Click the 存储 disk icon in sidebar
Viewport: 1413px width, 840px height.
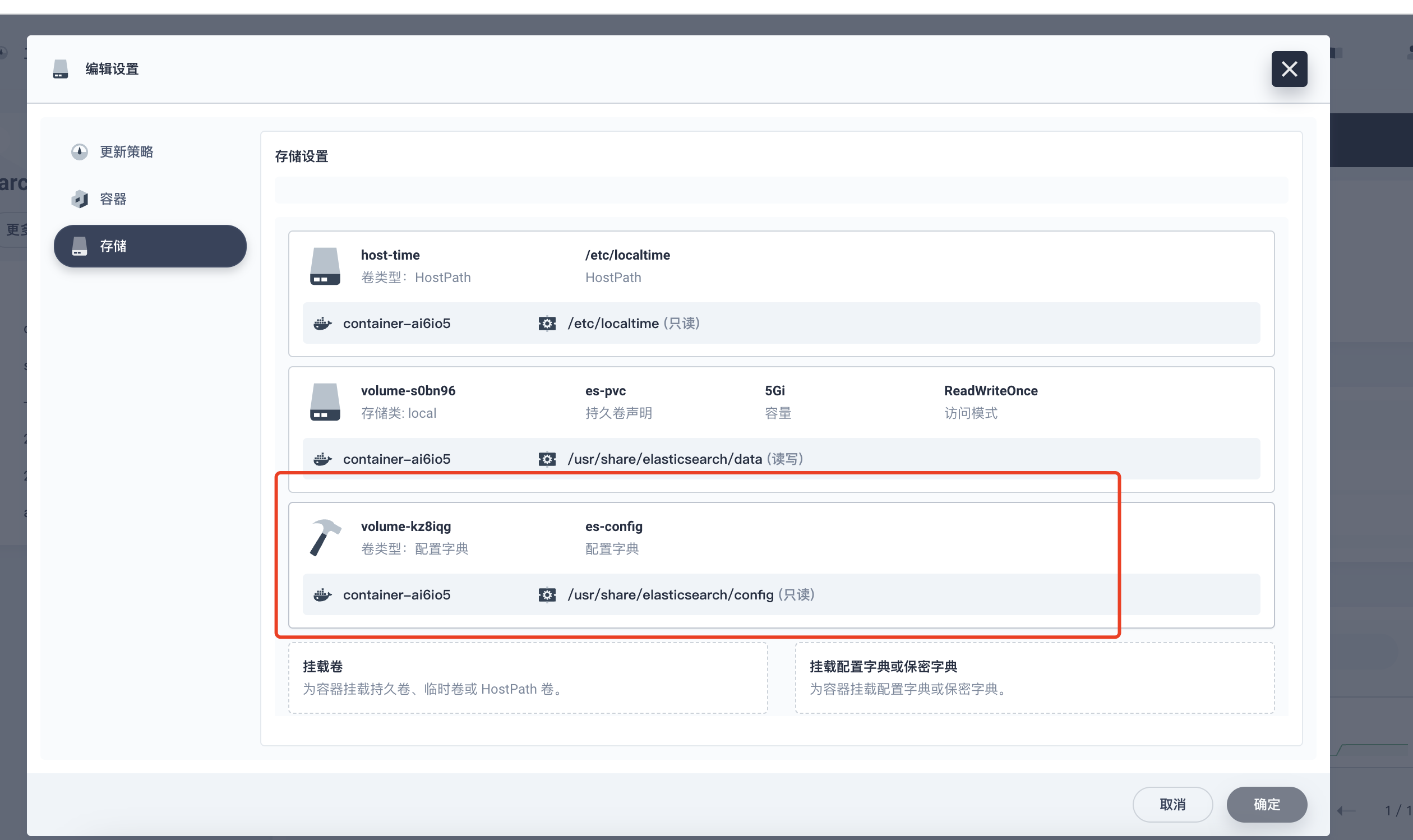coord(79,246)
